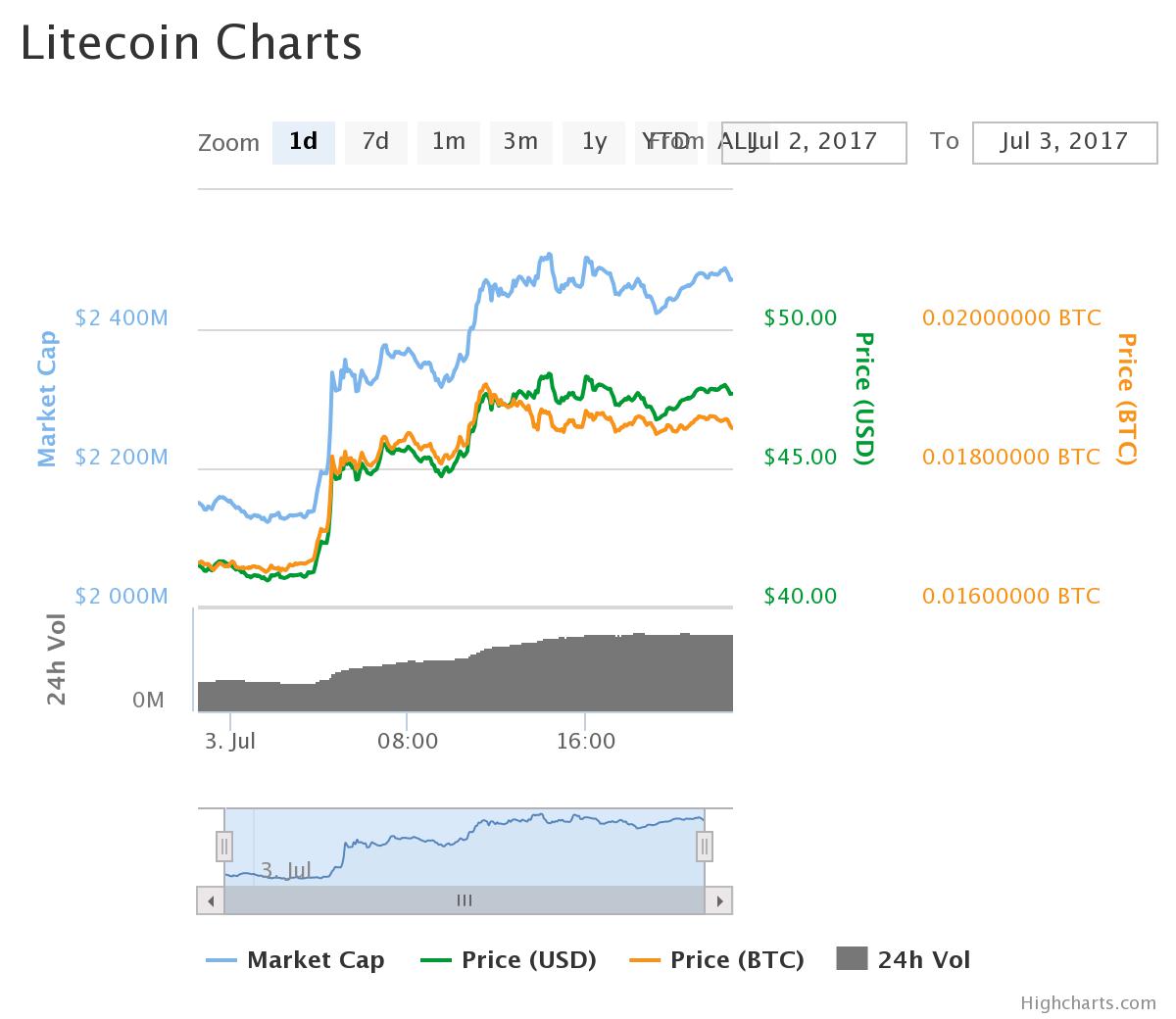Image resolution: width=1176 pixels, height=1019 pixels.
Task: Select the 7d zoom range
Action: [x=375, y=142]
